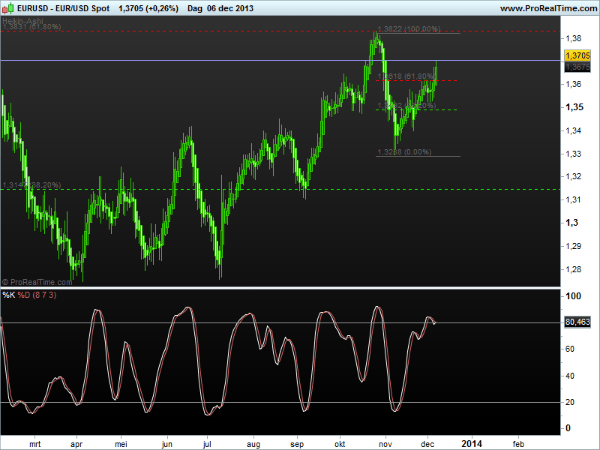Click the (8 7 3) stochastic parameters
This screenshot has width=600, height=450.
pos(44,295)
